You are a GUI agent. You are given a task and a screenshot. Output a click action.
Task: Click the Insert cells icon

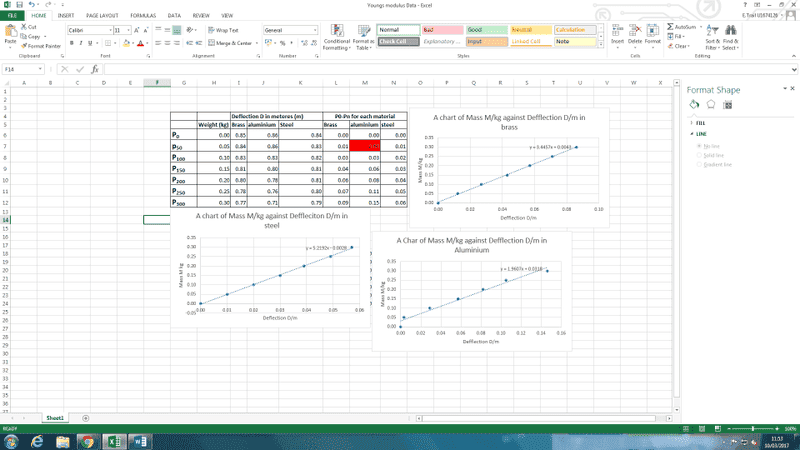(617, 35)
